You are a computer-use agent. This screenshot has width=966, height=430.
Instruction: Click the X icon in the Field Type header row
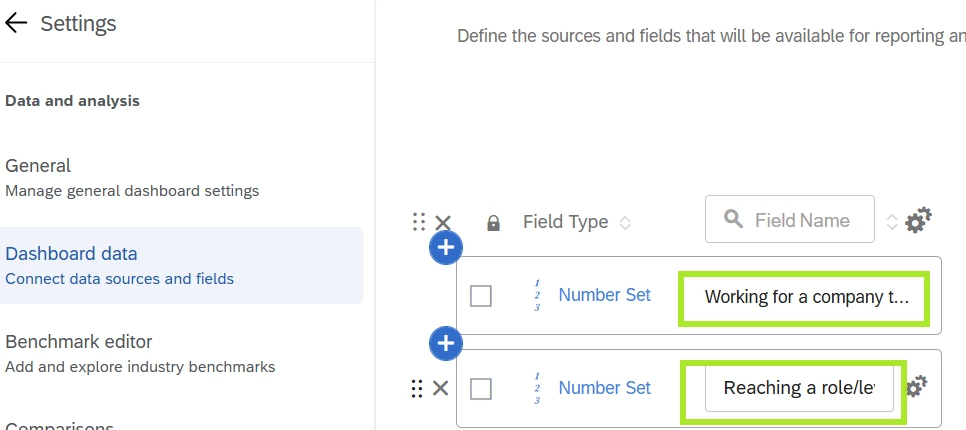[443, 223]
